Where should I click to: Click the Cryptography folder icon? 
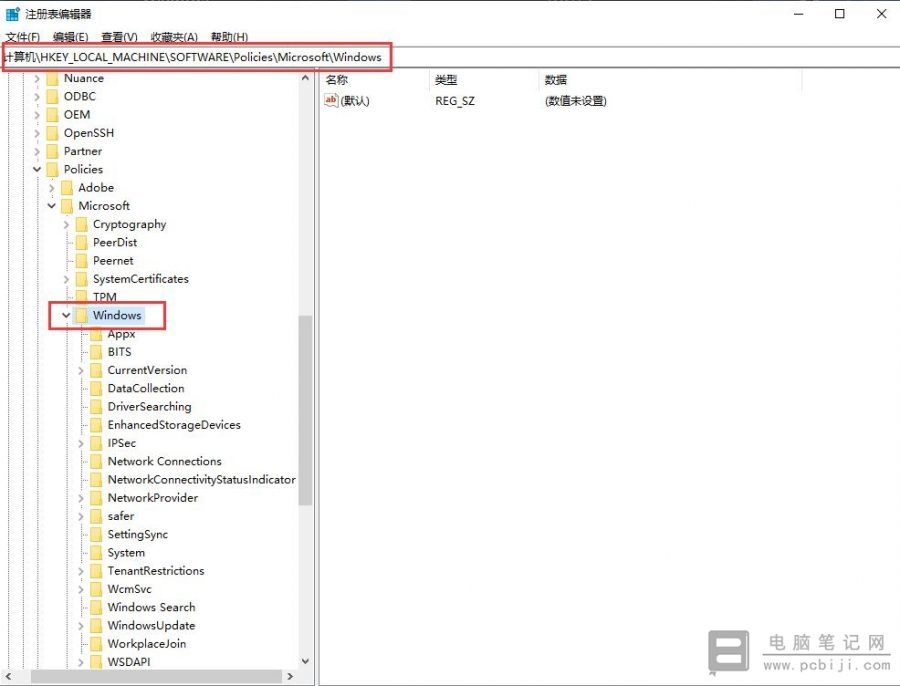[x=82, y=224]
